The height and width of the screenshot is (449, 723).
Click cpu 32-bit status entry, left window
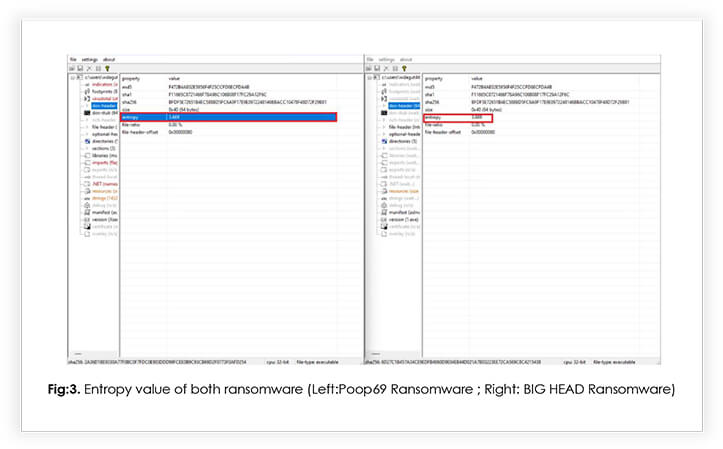click(278, 362)
